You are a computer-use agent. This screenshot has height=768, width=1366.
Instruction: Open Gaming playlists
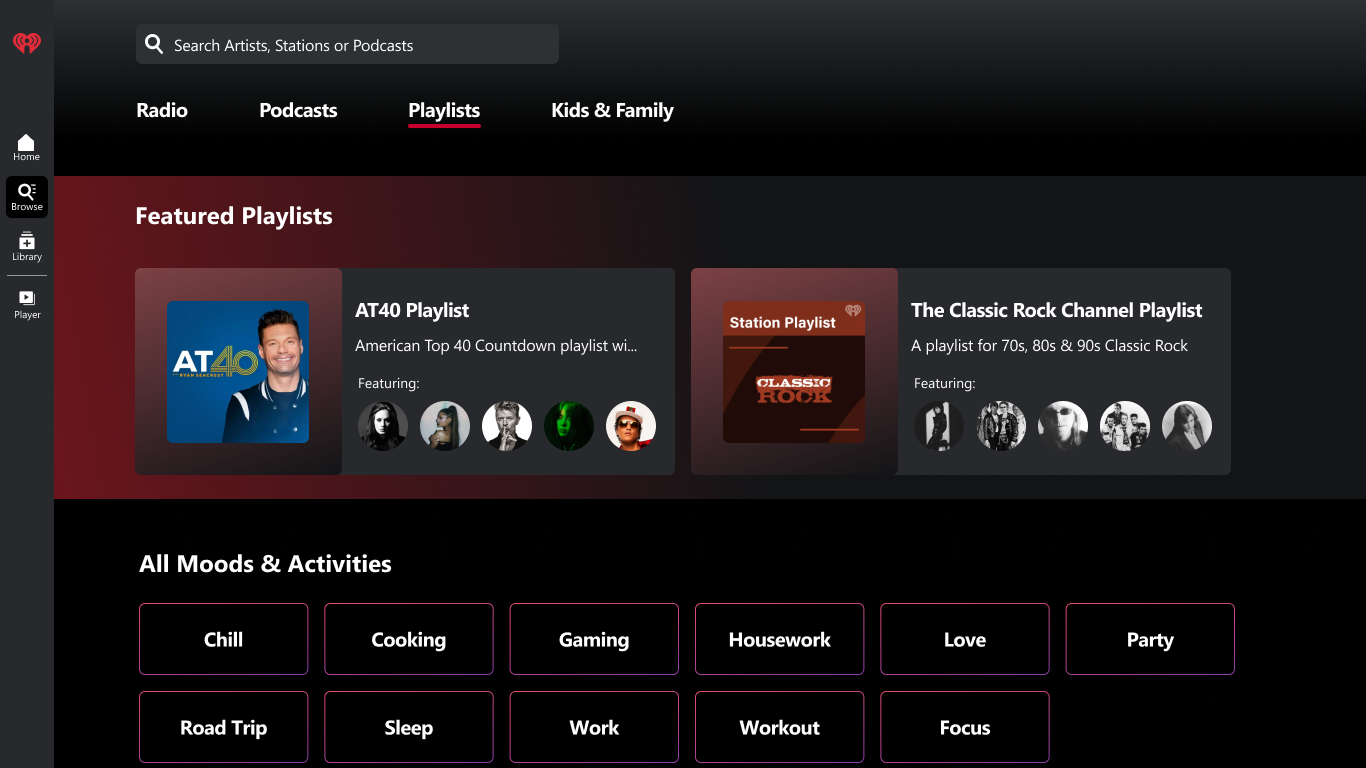[594, 639]
